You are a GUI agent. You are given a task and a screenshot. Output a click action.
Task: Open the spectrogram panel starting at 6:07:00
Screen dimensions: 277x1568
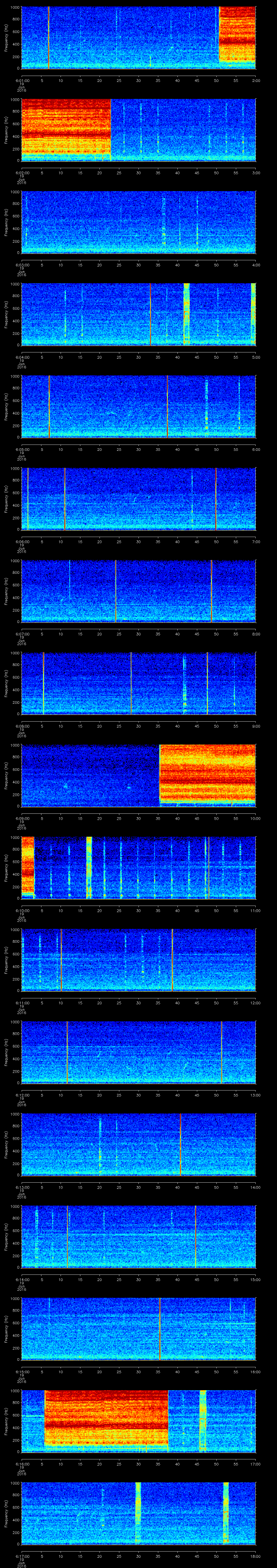tap(138, 590)
